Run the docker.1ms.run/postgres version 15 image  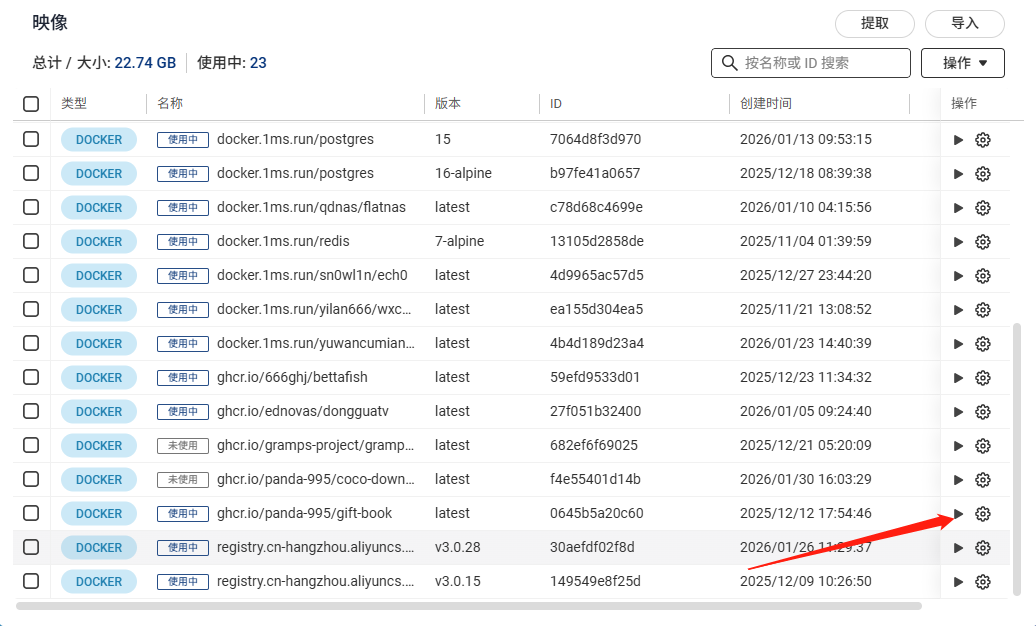[x=958, y=140]
